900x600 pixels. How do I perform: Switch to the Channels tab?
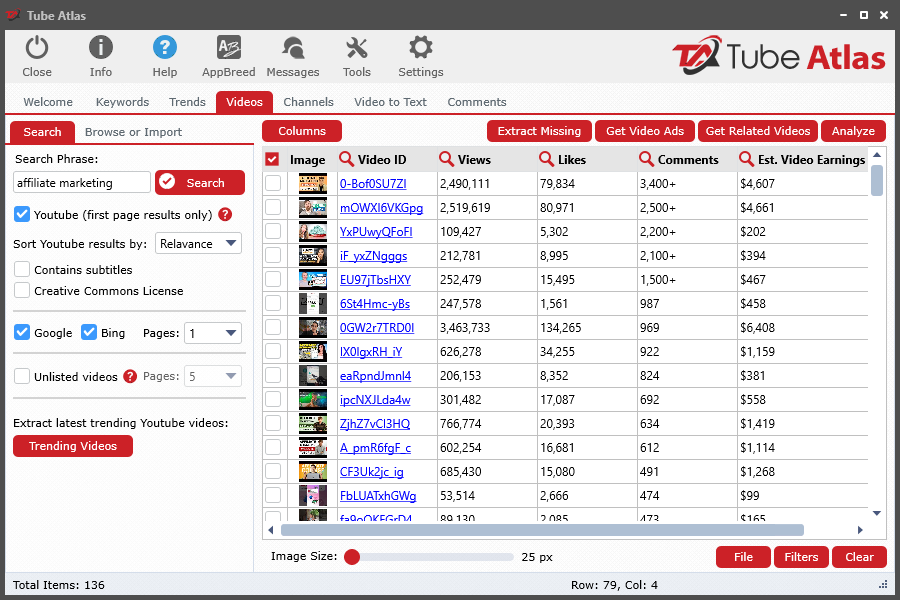[308, 102]
